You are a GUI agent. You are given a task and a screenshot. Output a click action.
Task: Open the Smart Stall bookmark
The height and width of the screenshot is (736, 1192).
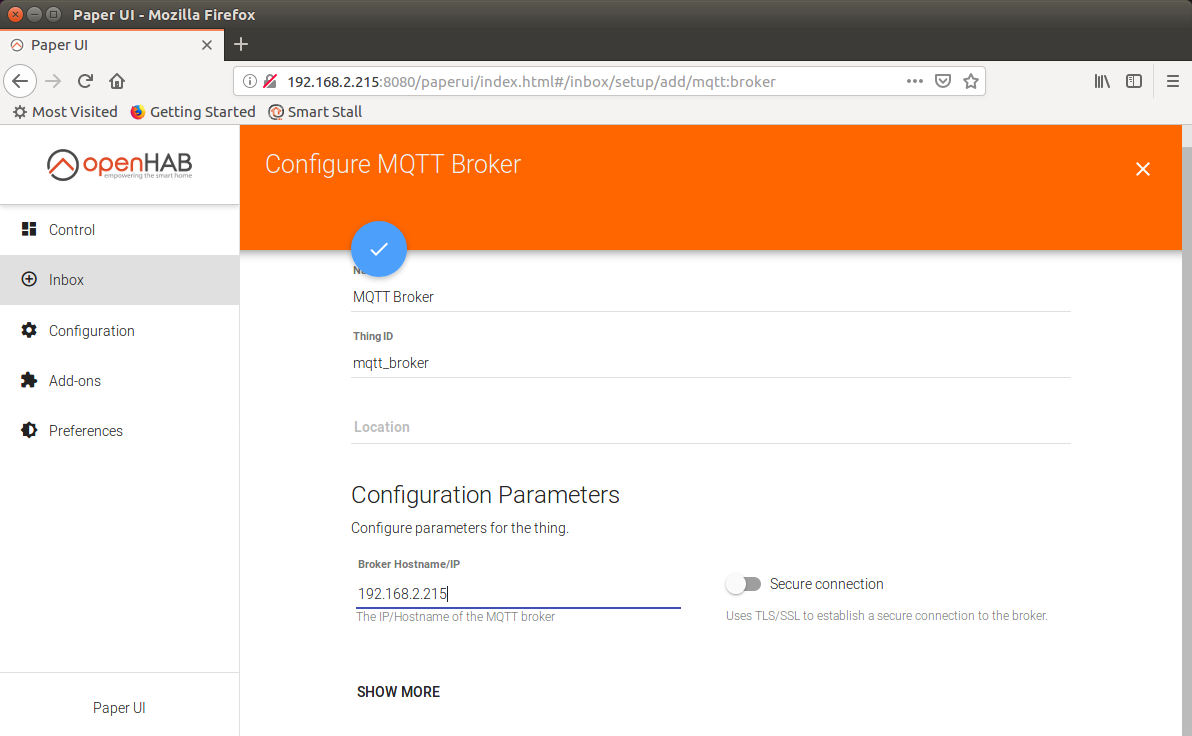point(315,112)
